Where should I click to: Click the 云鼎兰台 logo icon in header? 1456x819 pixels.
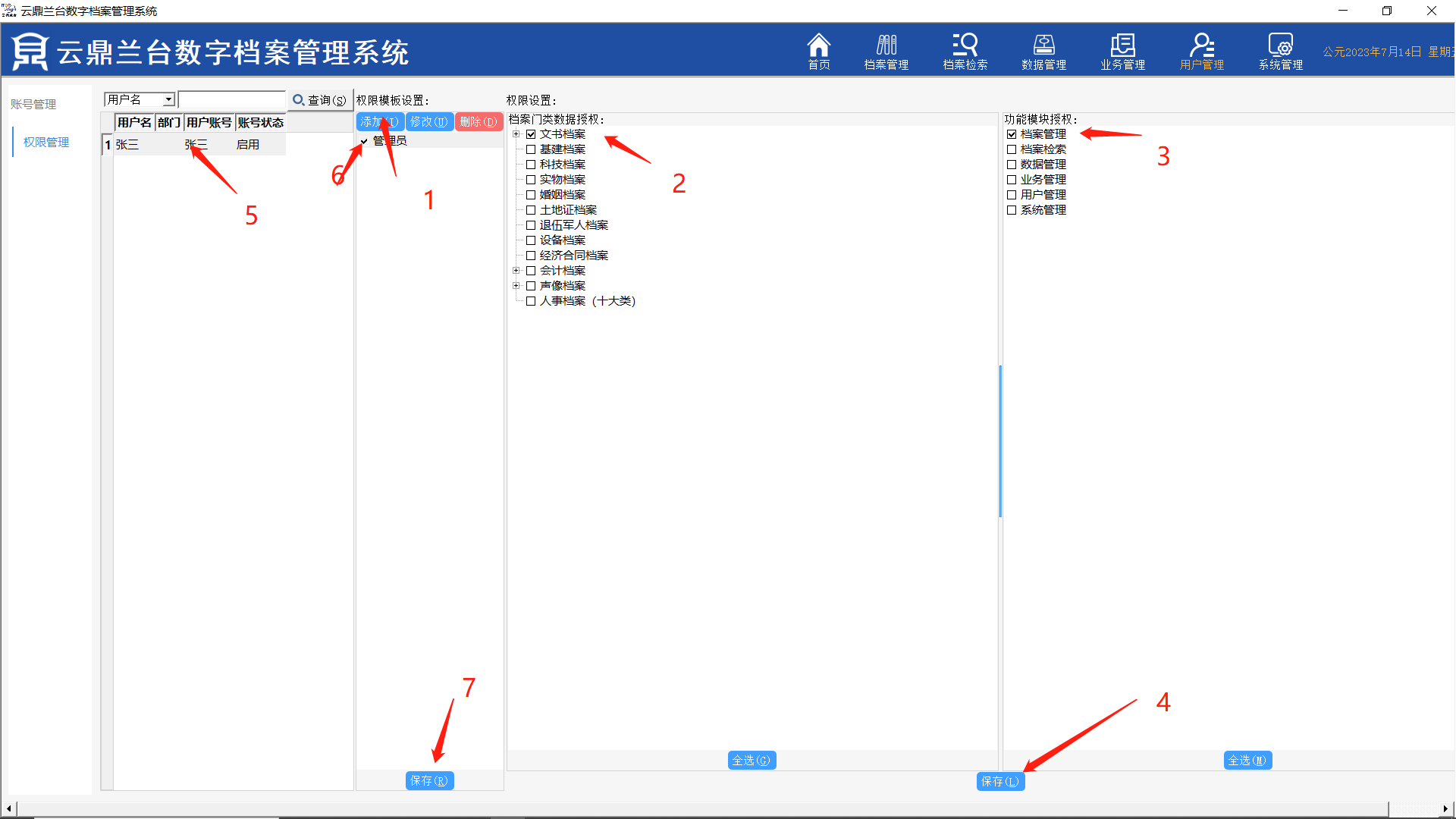pos(30,52)
